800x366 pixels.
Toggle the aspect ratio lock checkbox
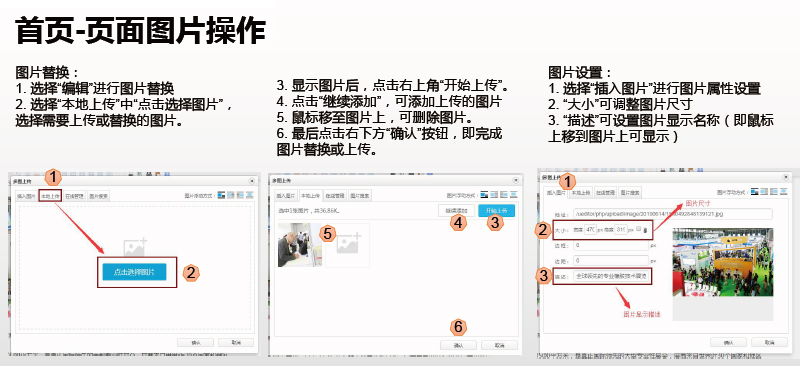click(639, 230)
